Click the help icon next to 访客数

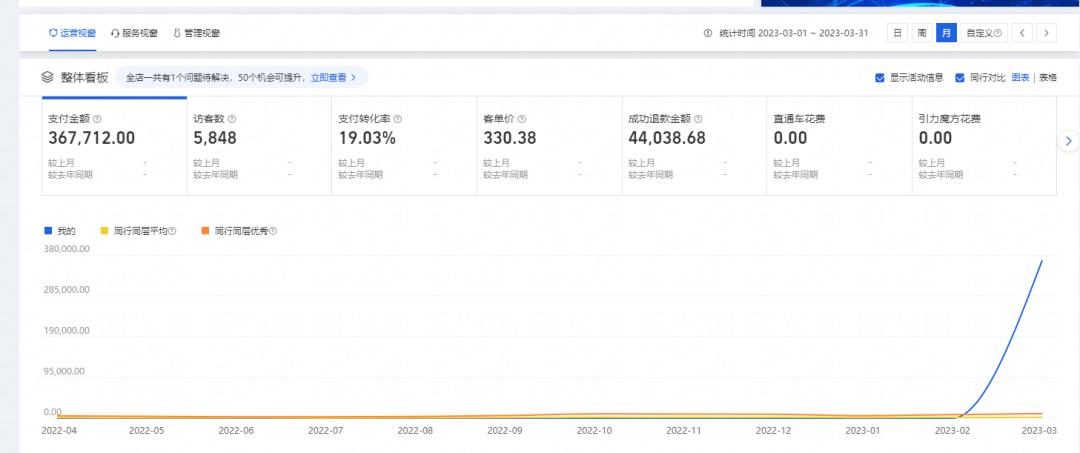point(232,119)
